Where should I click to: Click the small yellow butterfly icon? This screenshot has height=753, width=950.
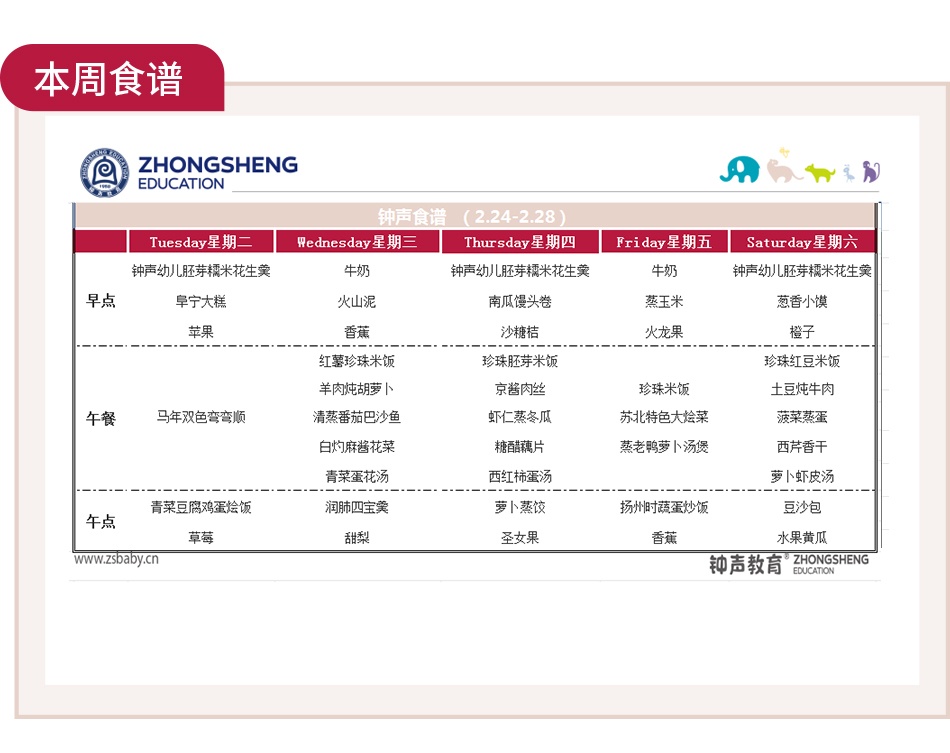784,152
